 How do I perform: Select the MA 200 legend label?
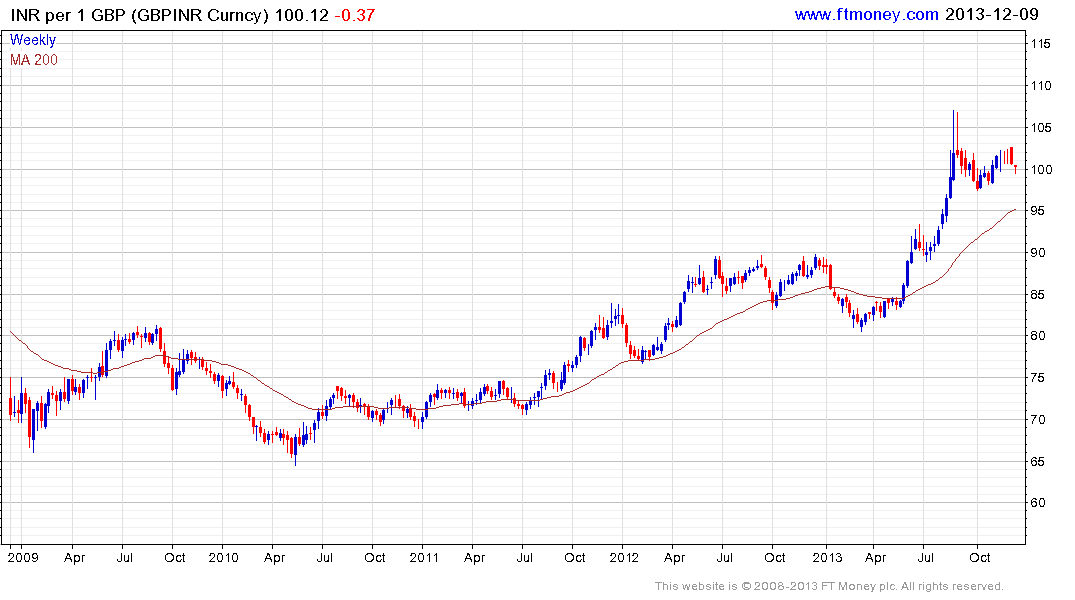point(34,60)
